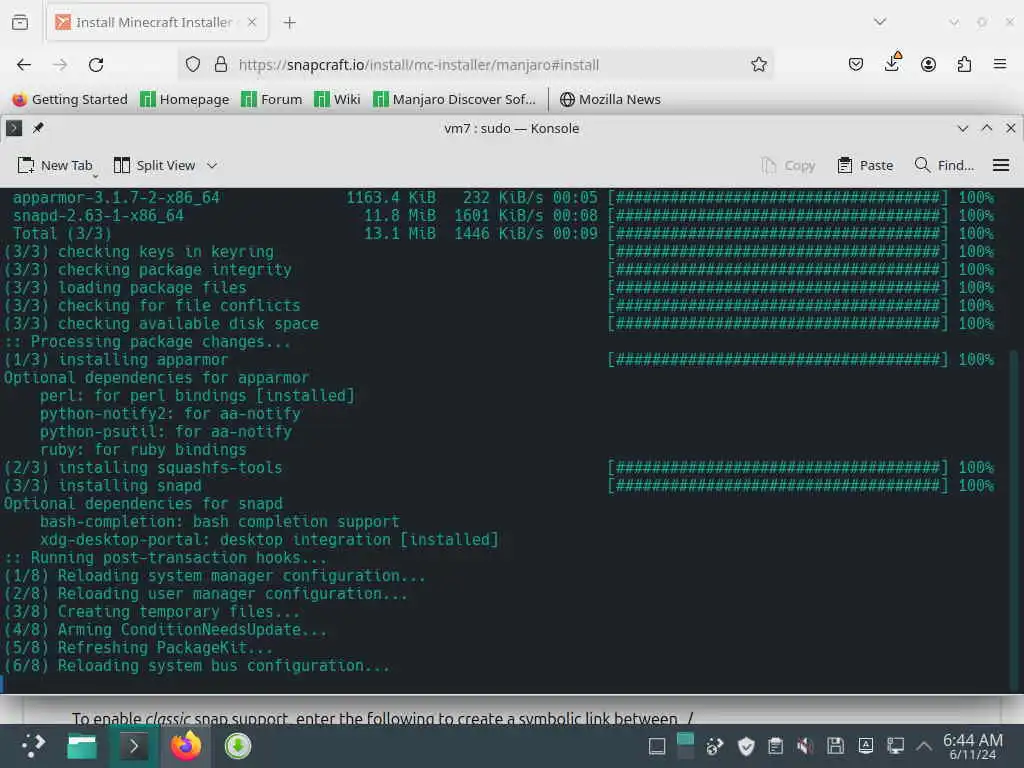
Task: Open the removable disks tray icon
Action: 835,746
